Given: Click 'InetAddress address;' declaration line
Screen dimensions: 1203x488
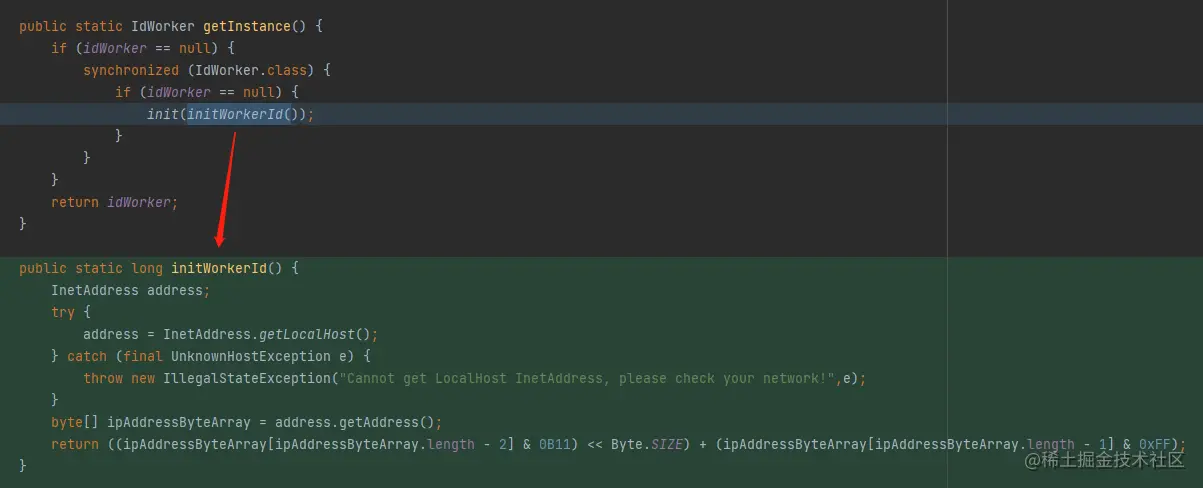Looking at the screenshot, I should click(x=131, y=290).
